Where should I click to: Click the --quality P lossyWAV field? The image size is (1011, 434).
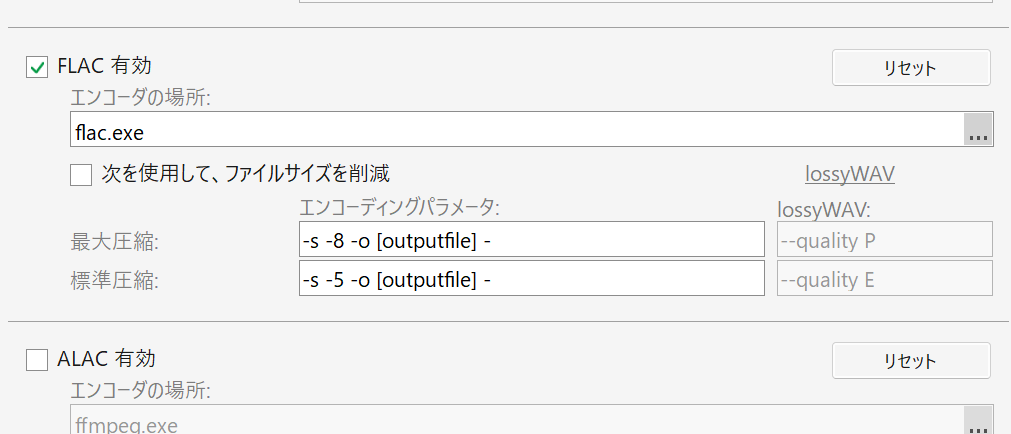click(884, 240)
